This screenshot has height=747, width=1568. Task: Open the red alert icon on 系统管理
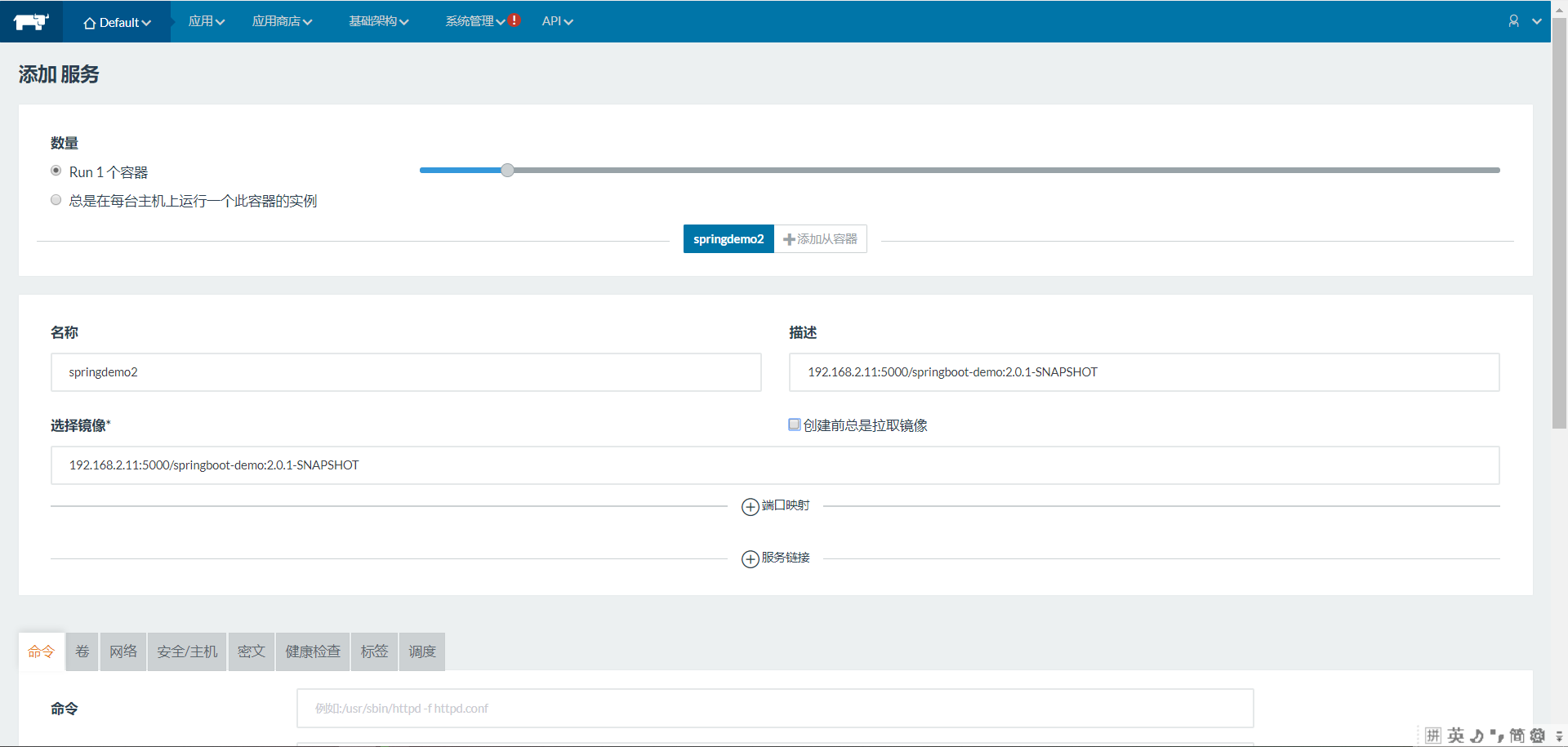coord(514,20)
